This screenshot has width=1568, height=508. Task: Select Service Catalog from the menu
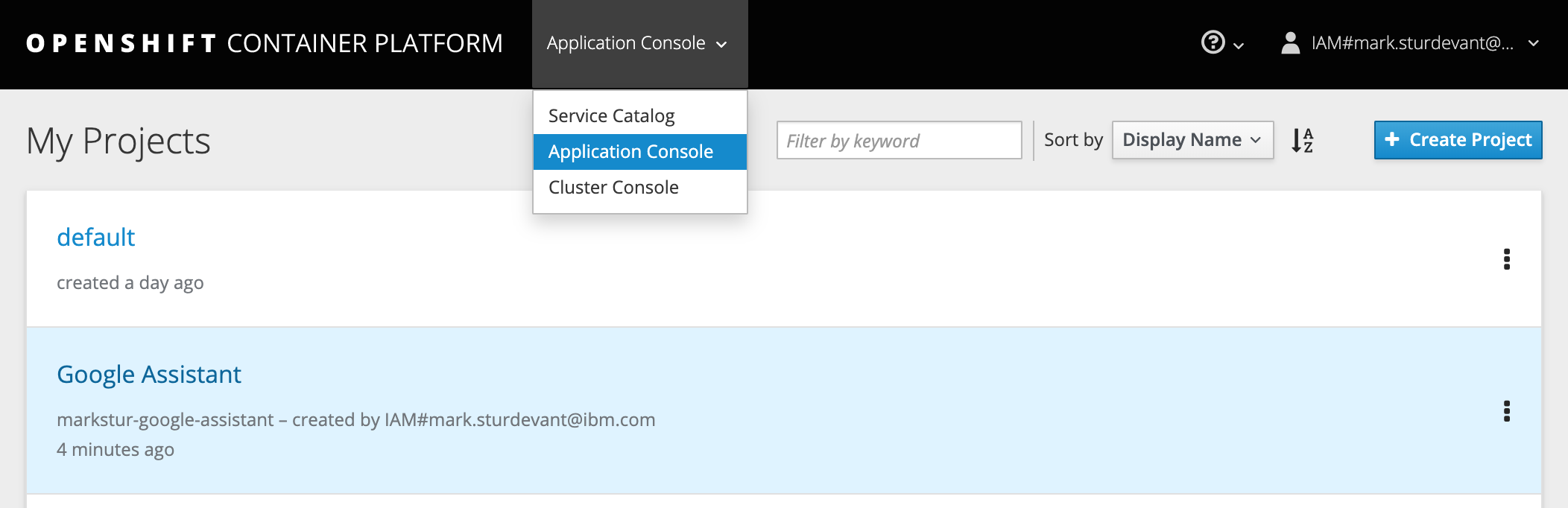640,116
